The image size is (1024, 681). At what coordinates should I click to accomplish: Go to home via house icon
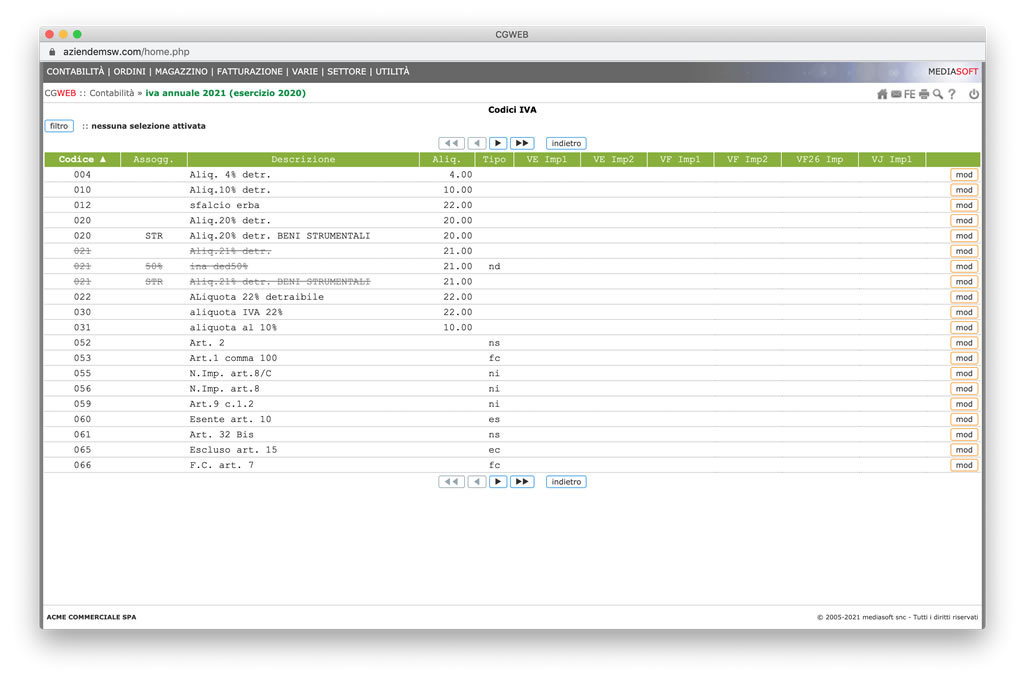tap(882, 94)
